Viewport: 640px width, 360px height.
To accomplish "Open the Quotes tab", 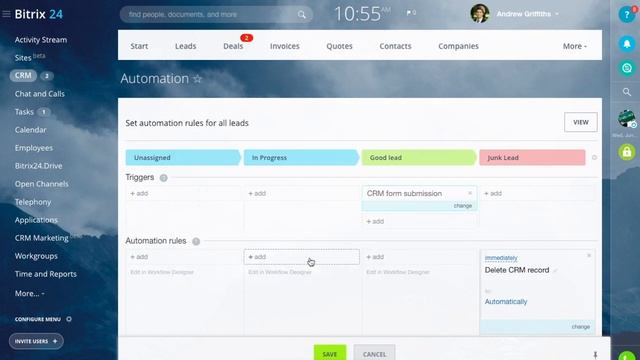I will point(339,46).
